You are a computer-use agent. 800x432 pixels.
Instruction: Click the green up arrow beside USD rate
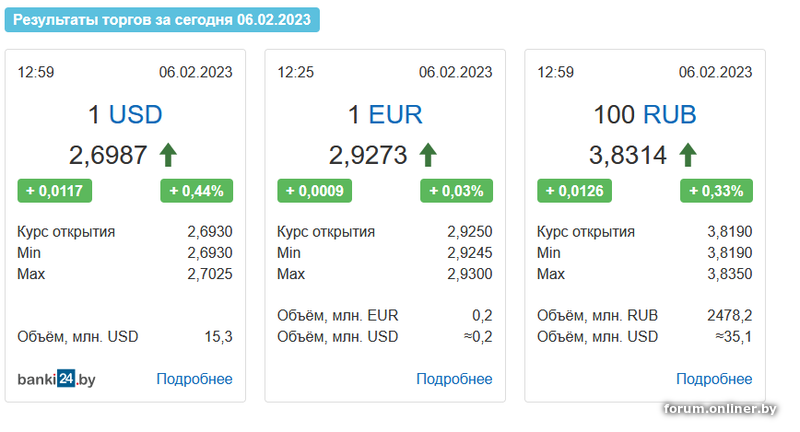pyautogui.click(x=168, y=155)
